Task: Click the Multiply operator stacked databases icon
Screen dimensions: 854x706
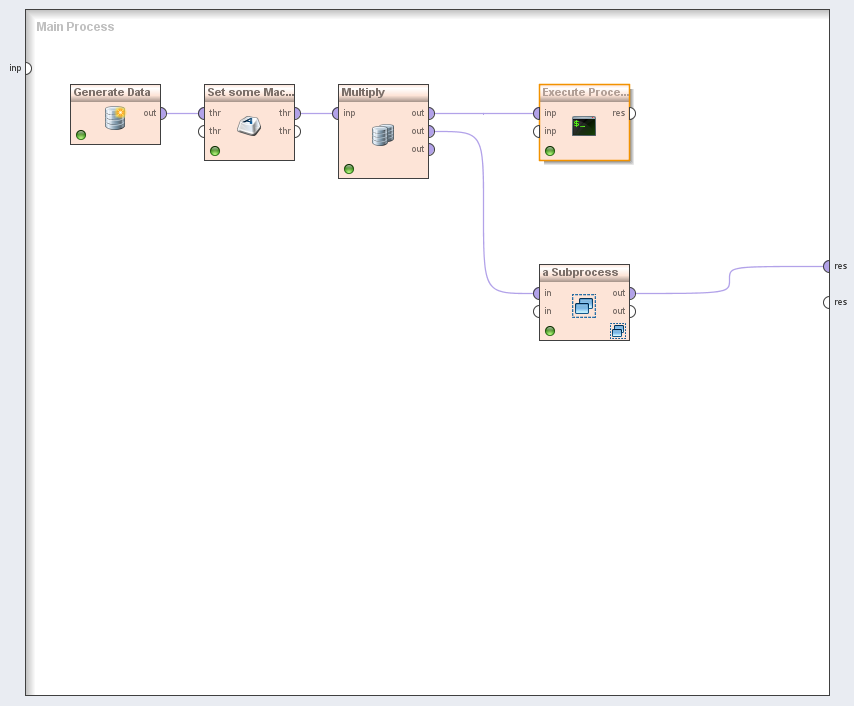Action: pos(383,134)
